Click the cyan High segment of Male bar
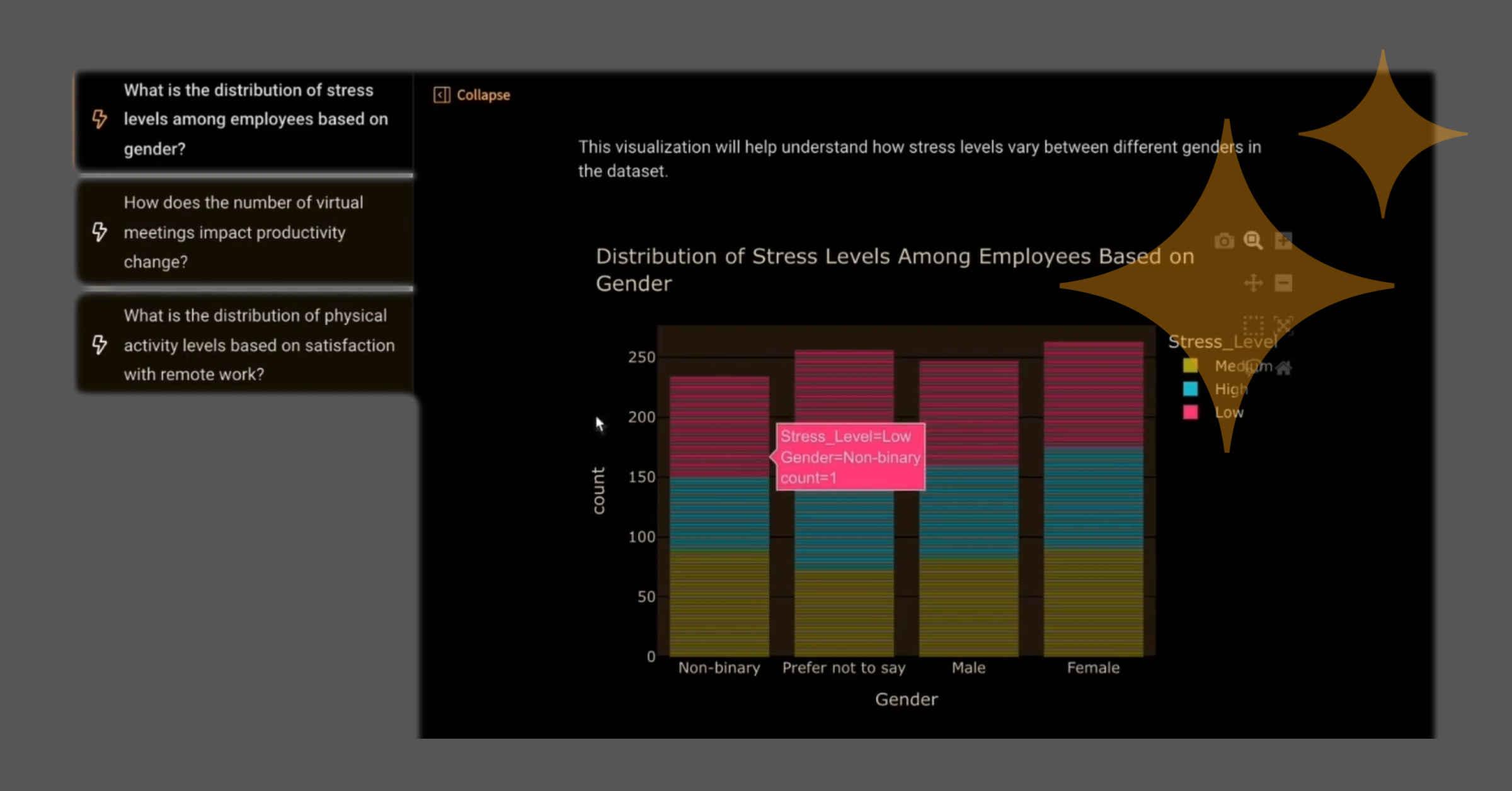1512x791 pixels. (x=968, y=511)
